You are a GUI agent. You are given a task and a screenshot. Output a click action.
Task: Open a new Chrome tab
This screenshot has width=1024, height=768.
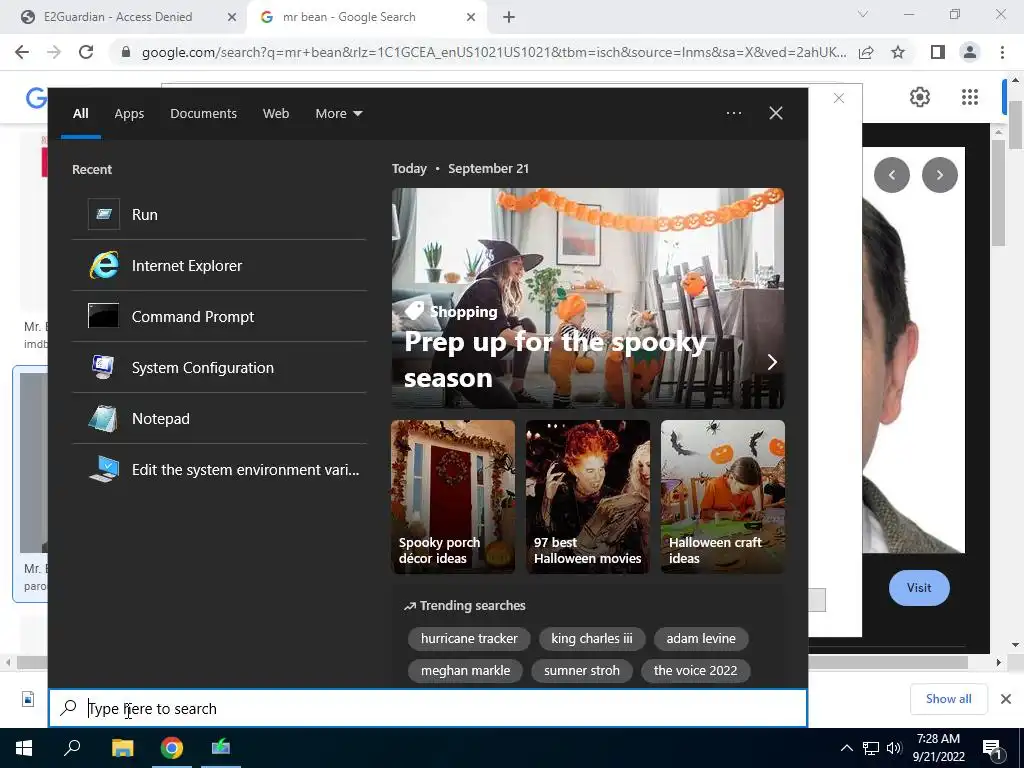pyautogui.click(x=509, y=18)
